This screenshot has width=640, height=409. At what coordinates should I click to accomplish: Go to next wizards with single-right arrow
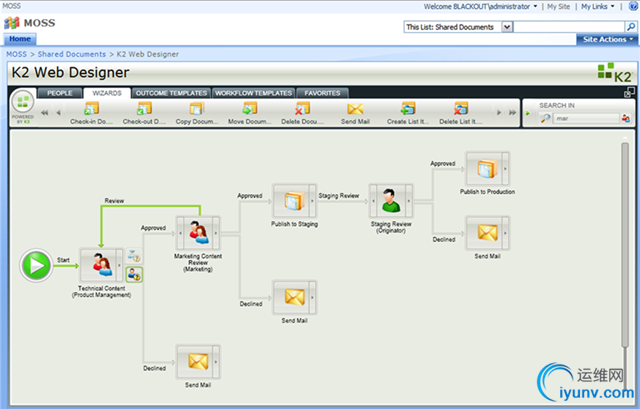tap(499, 113)
